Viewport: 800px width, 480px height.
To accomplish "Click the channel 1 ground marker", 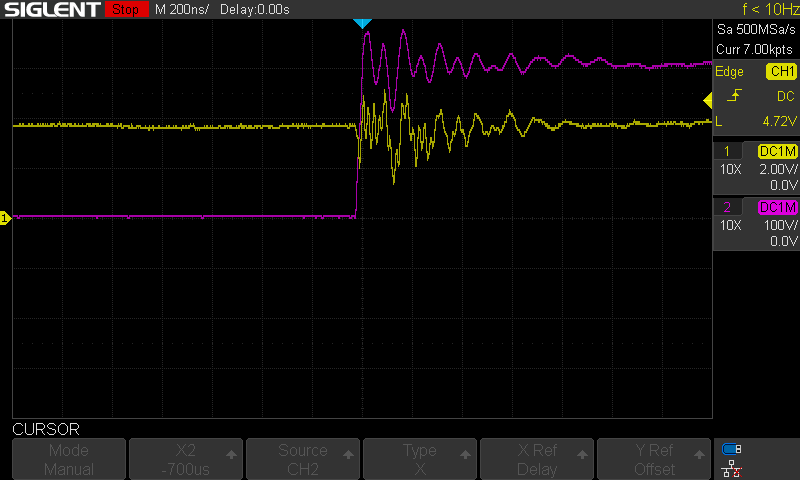I will 5,218.
